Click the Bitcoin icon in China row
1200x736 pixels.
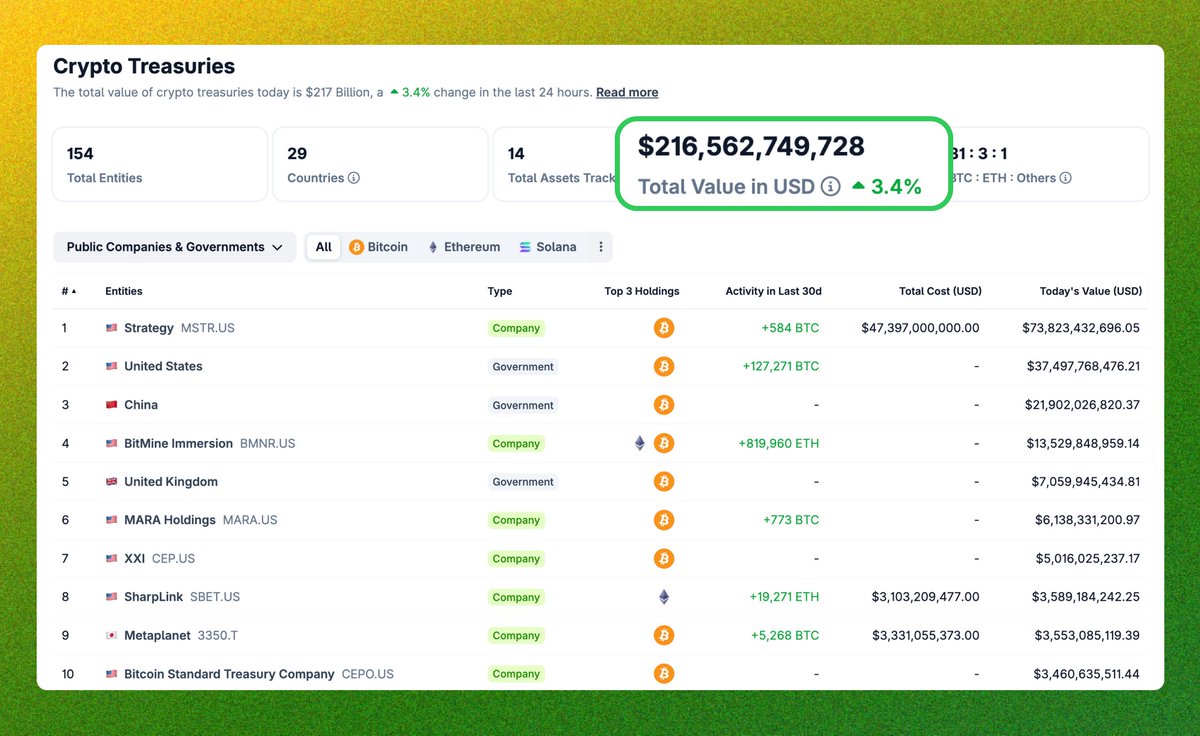click(x=664, y=405)
